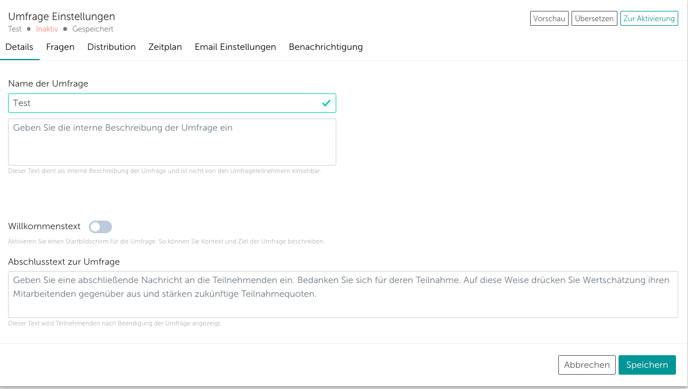
Task: Focus the Name der Umfrage input field
Action: coord(172,103)
